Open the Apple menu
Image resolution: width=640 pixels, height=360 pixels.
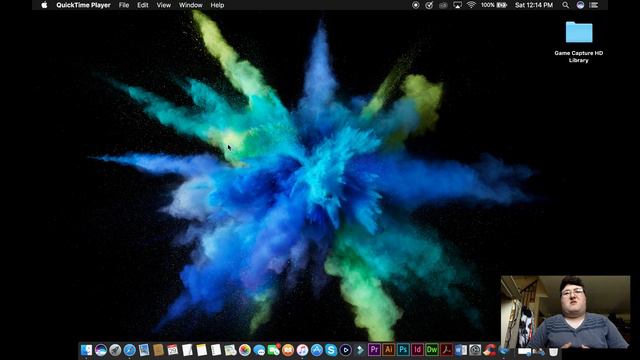tap(44, 5)
